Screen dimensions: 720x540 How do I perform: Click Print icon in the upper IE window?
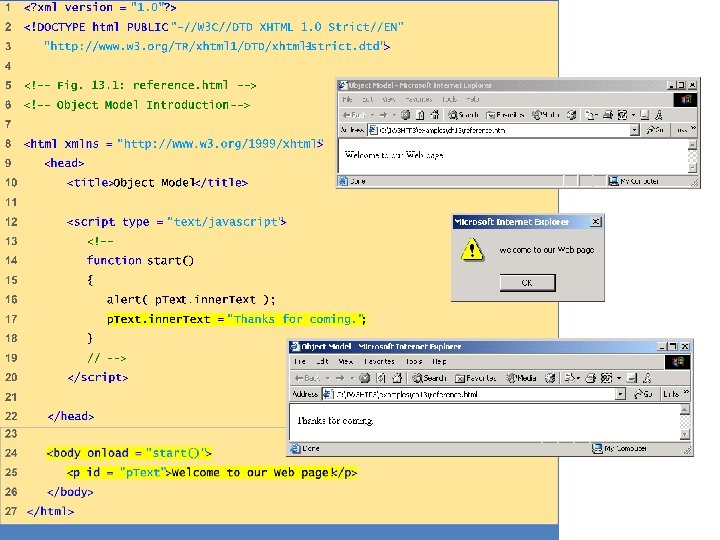coord(608,115)
